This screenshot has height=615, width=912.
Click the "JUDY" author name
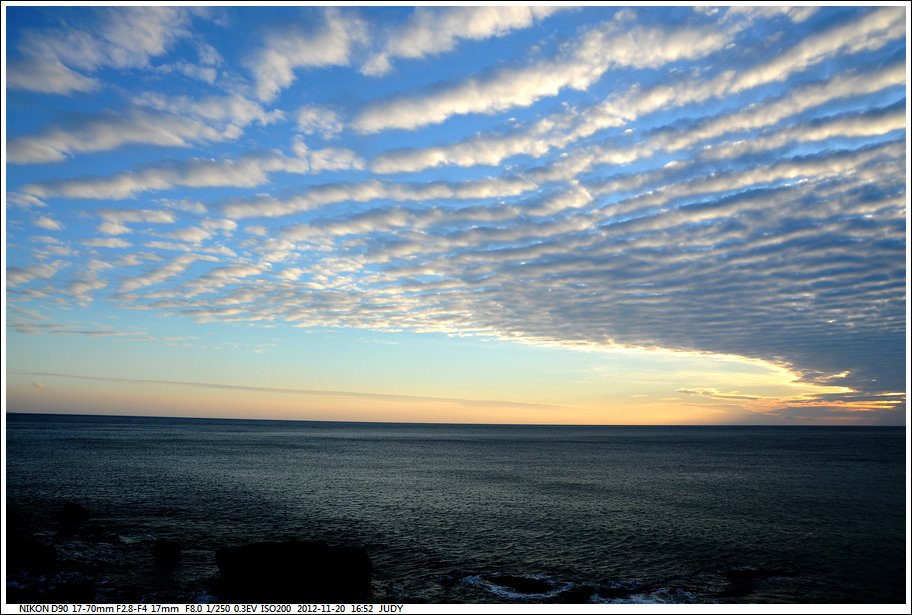391,609
